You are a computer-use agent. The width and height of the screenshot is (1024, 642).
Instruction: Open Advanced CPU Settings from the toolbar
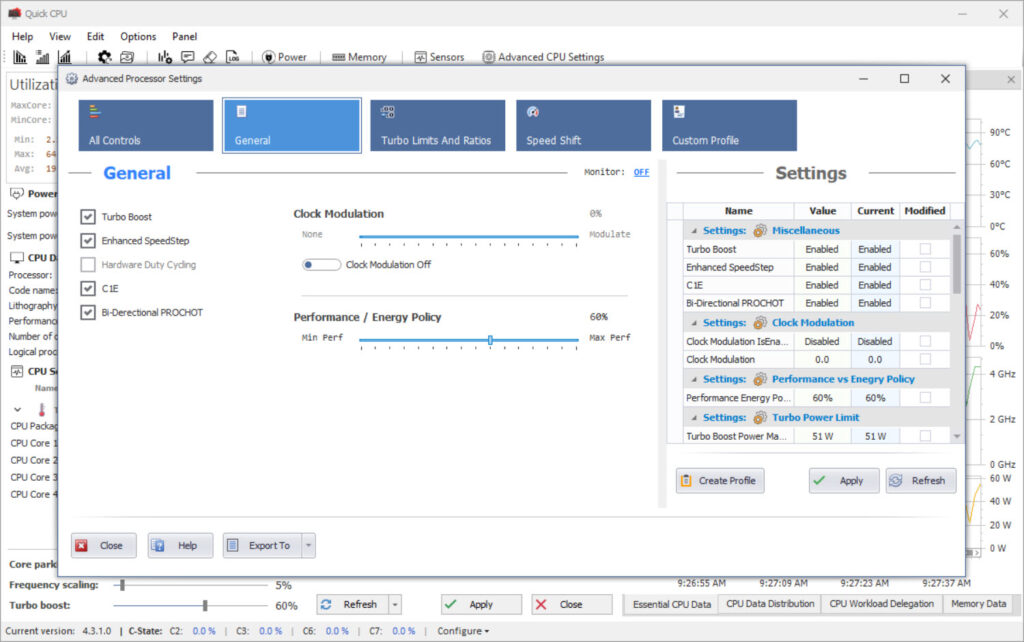click(543, 57)
